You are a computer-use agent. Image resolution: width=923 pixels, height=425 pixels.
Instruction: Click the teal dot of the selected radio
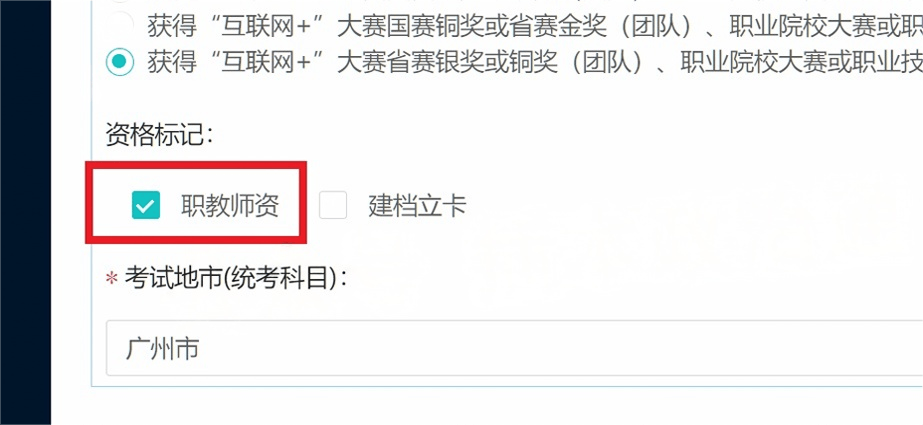[x=120, y=61]
